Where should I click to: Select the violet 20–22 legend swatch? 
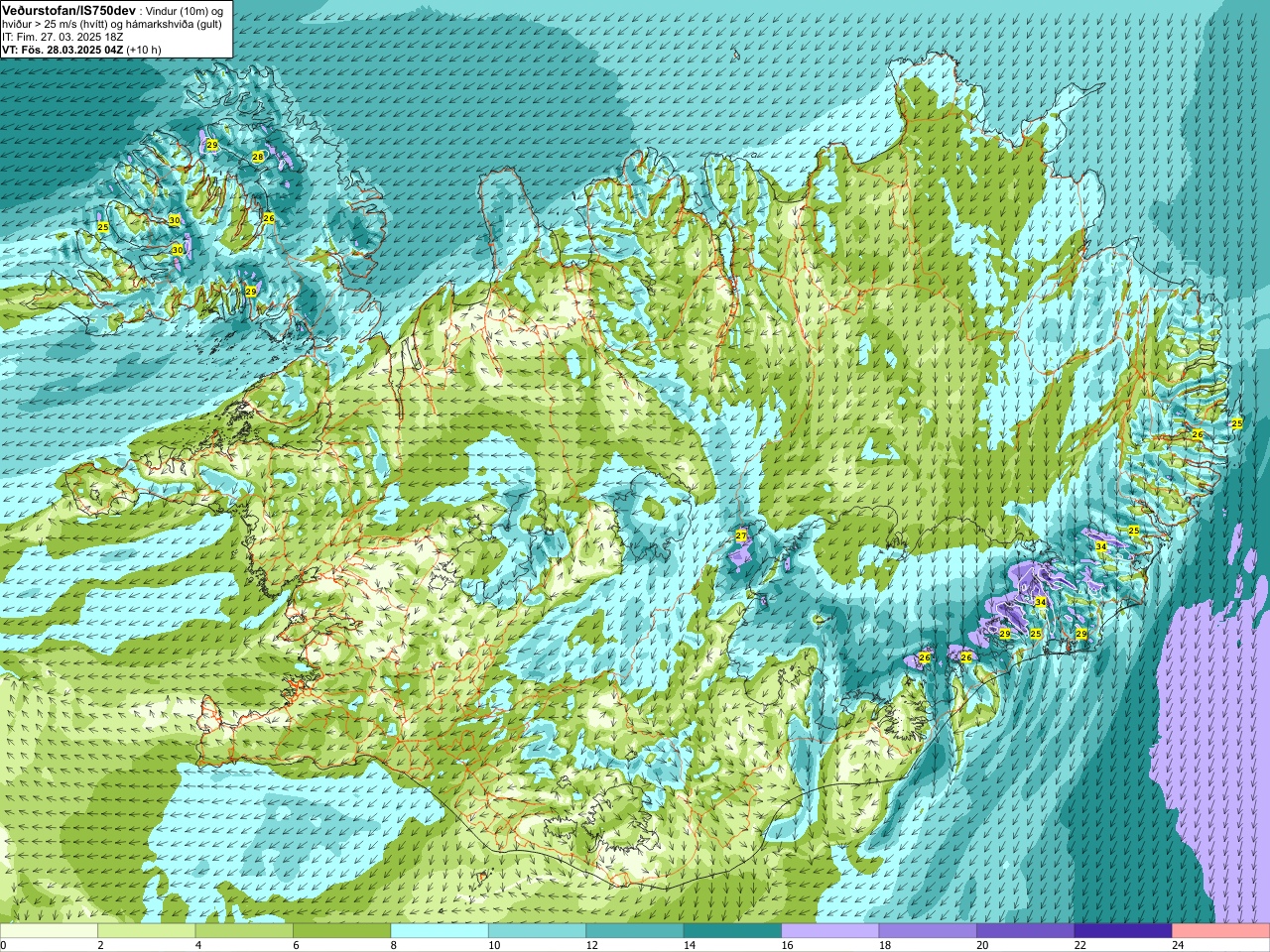pos(1026,931)
